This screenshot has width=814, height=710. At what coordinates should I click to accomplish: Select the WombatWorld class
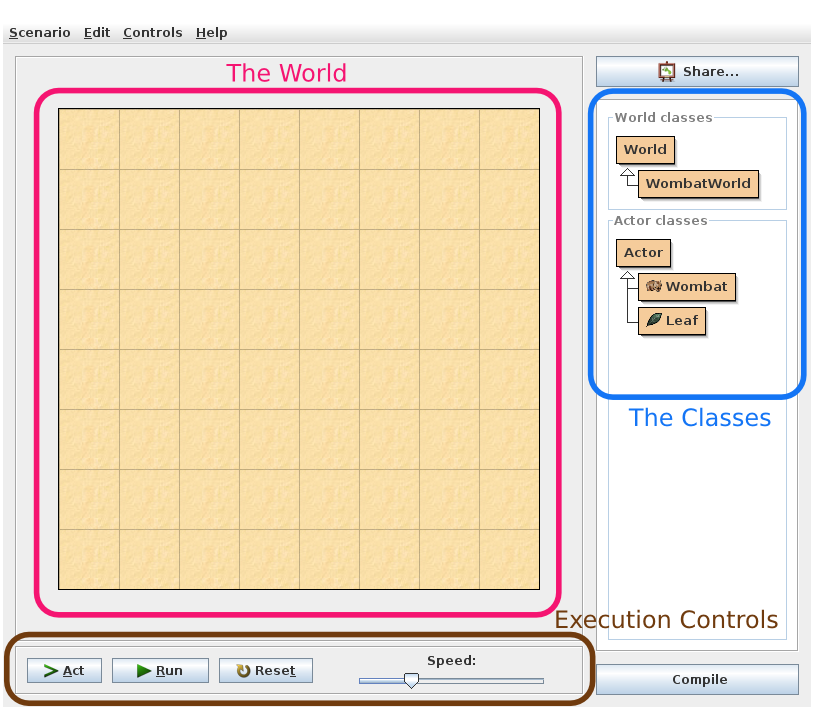(700, 184)
